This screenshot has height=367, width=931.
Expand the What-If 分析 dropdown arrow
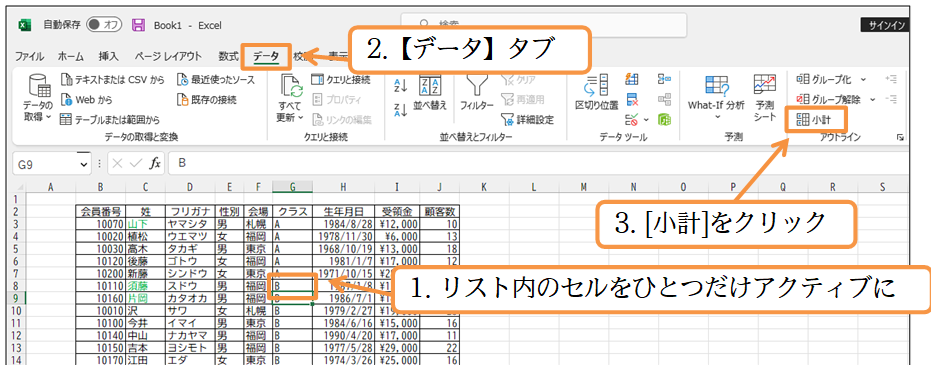point(717,117)
